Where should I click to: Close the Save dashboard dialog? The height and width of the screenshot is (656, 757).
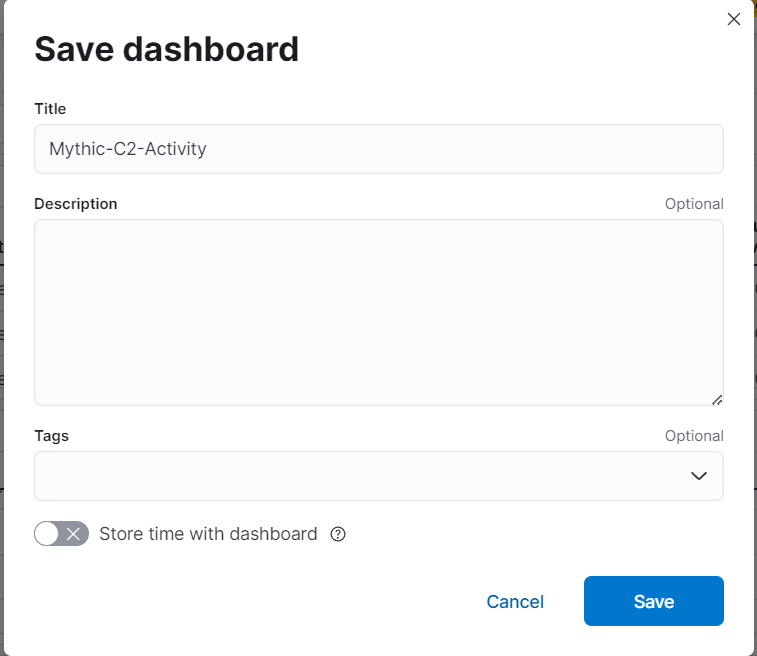tap(733, 19)
